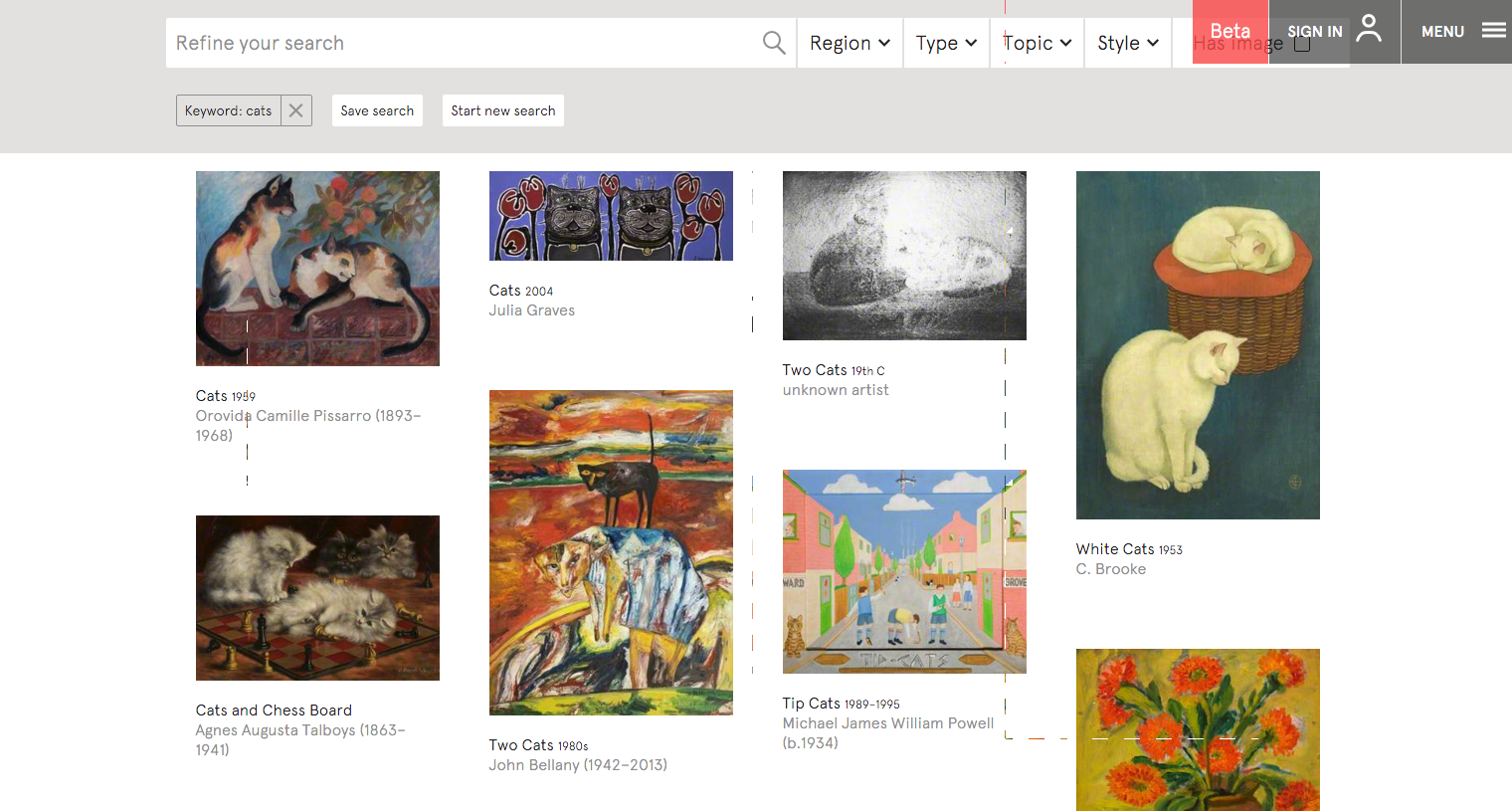The height and width of the screenshot is (811, 1512).
Task: Click Cats and Chess Board title
Action: (x=274, y=710)
